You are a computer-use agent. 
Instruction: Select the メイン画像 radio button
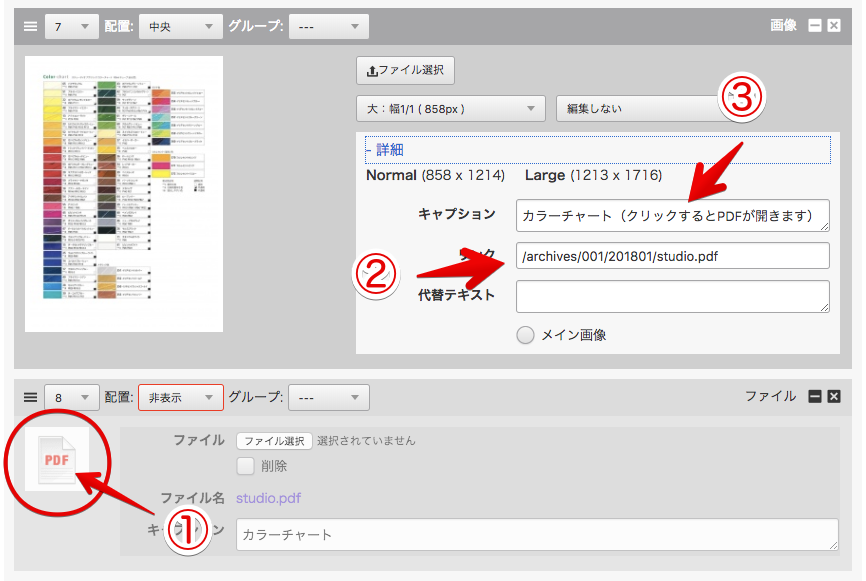pos(526,335)
